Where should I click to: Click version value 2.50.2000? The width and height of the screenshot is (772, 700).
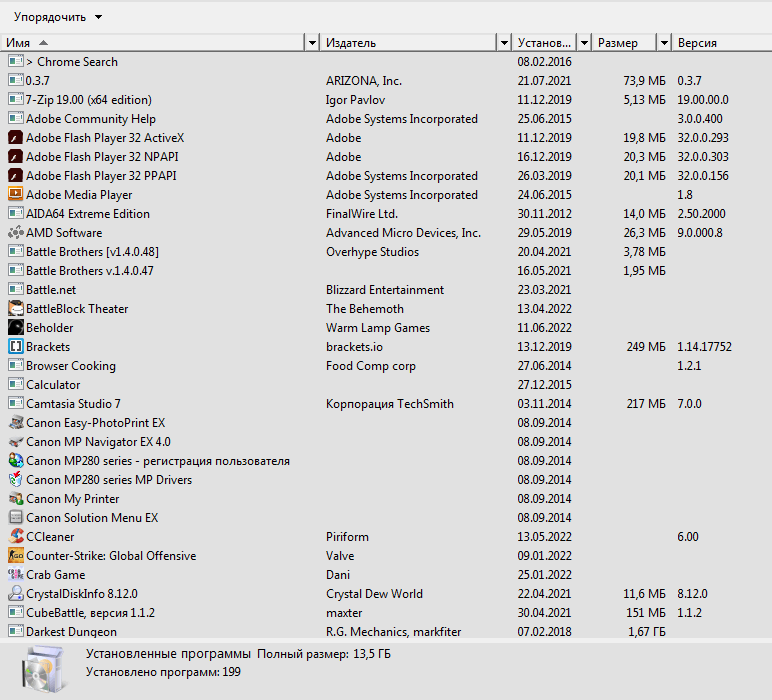tap(701, 214)
